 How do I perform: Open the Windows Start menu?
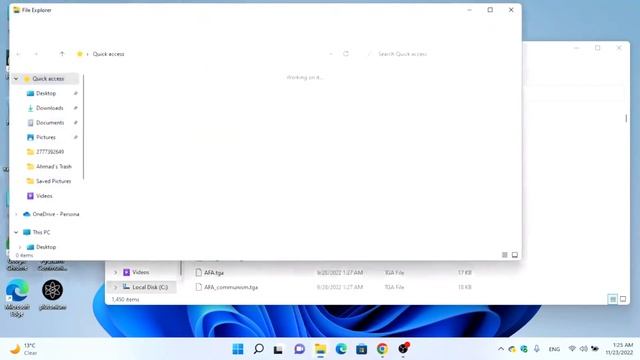[x=238, y=349]
